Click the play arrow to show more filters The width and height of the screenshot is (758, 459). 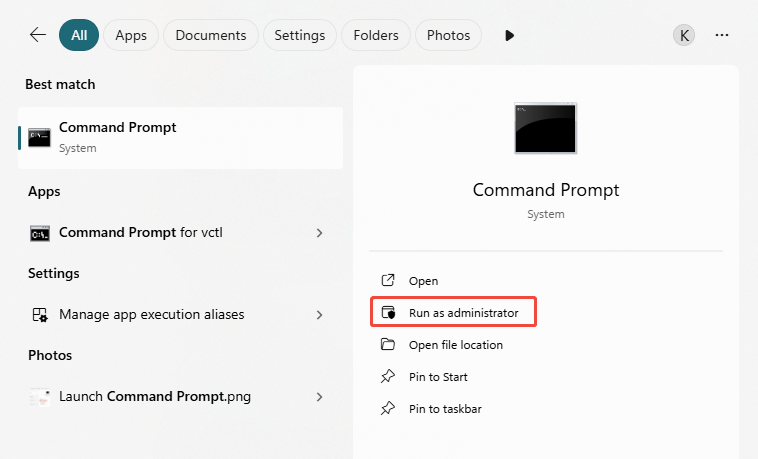point(510,35)
